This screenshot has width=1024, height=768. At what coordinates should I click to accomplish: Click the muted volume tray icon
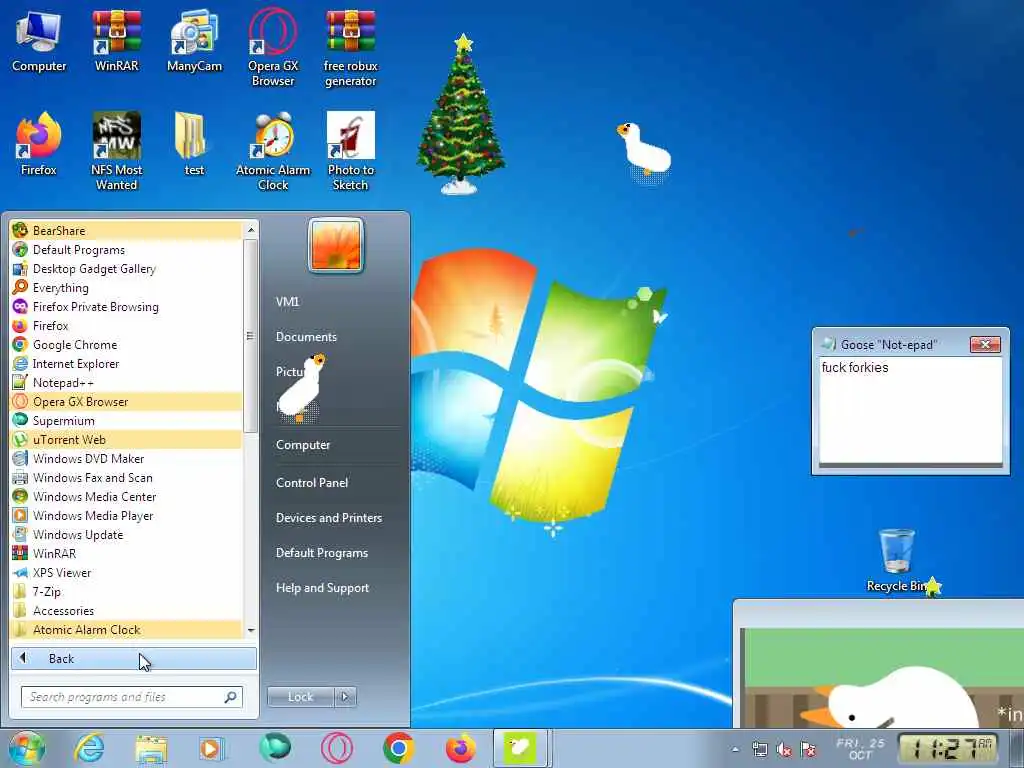click(x=784, y=750)
